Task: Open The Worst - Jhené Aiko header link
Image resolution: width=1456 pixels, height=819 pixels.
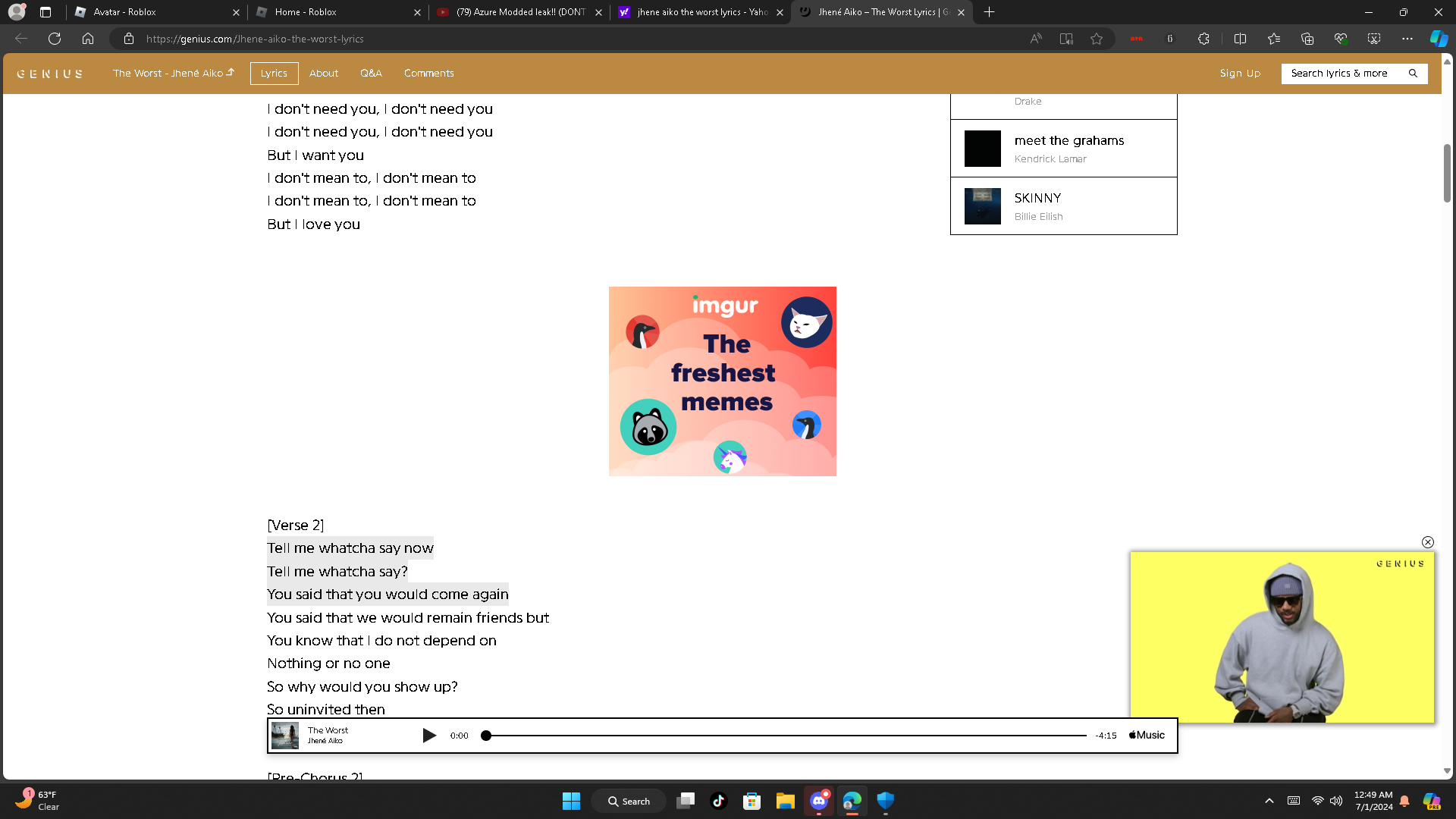Action: [174, 74]
